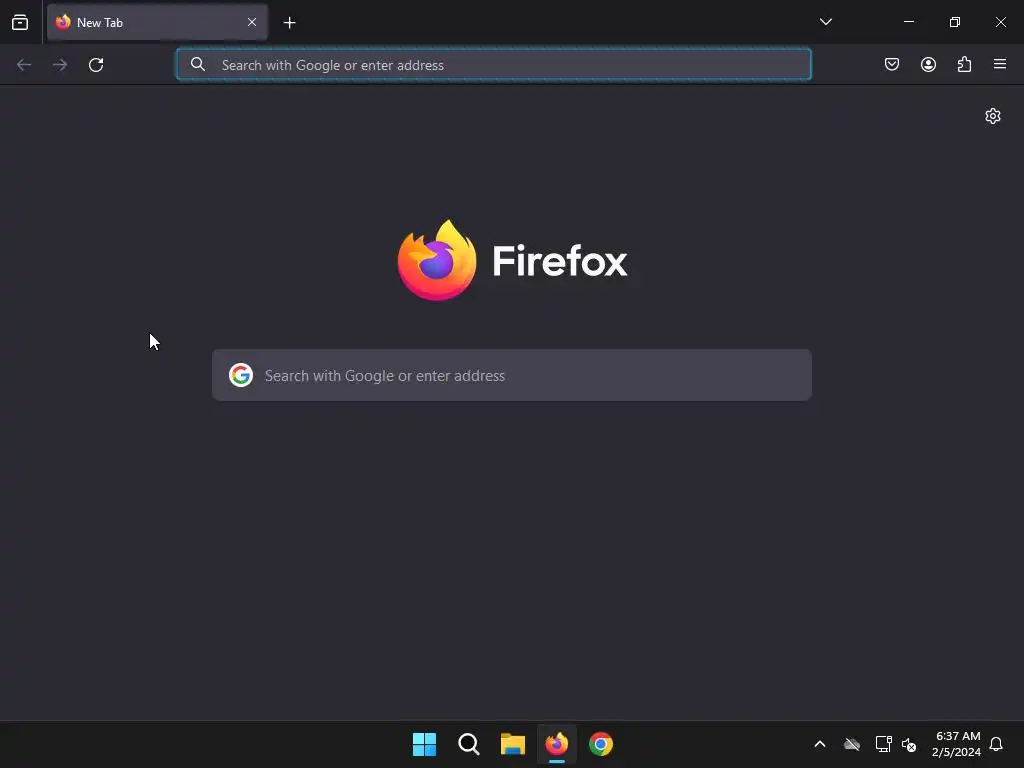Open the Extensions panel
1024x768 pixels.
964,64
